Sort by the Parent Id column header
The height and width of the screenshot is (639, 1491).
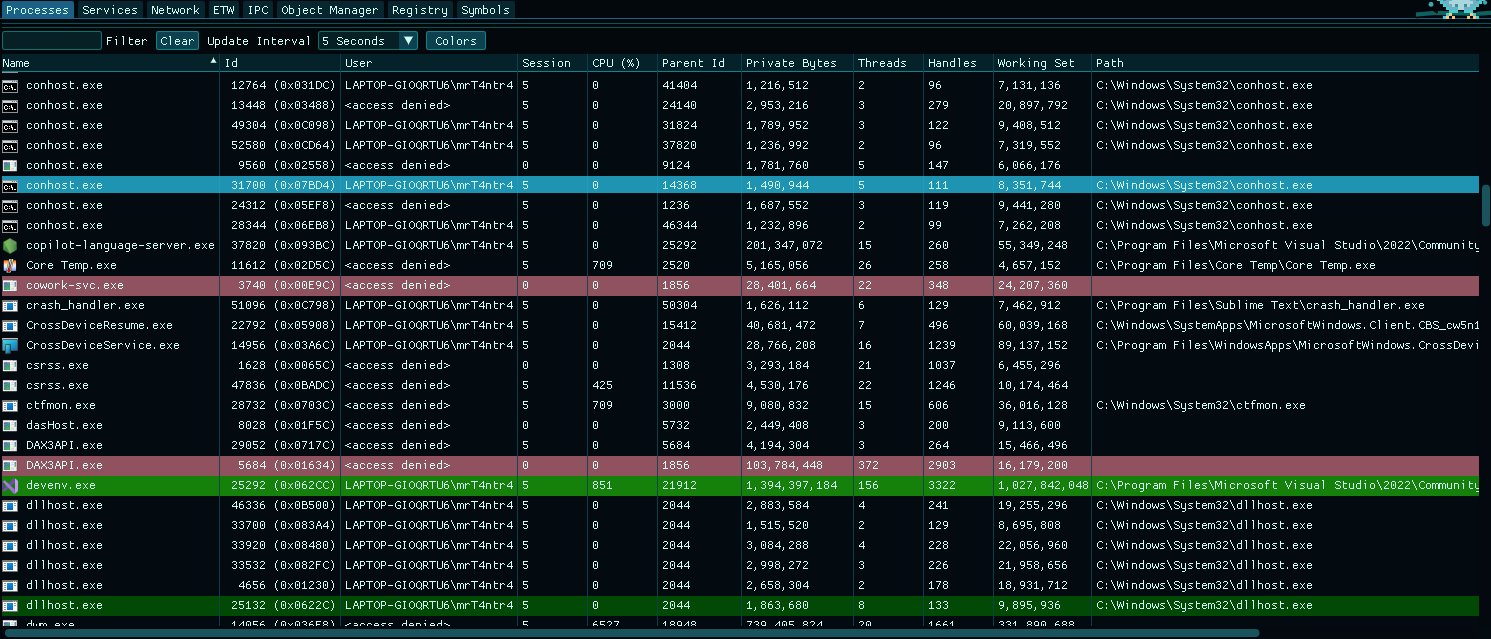pyautogui.click(x=699, y=63)
